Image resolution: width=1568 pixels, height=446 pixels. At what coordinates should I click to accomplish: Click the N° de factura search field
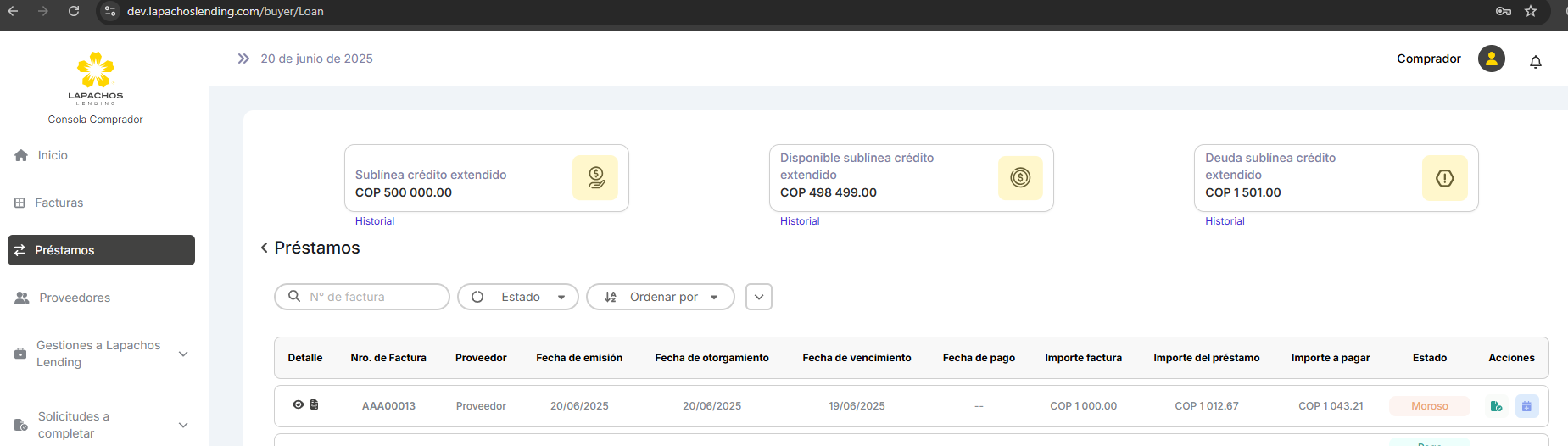(373, 297)
